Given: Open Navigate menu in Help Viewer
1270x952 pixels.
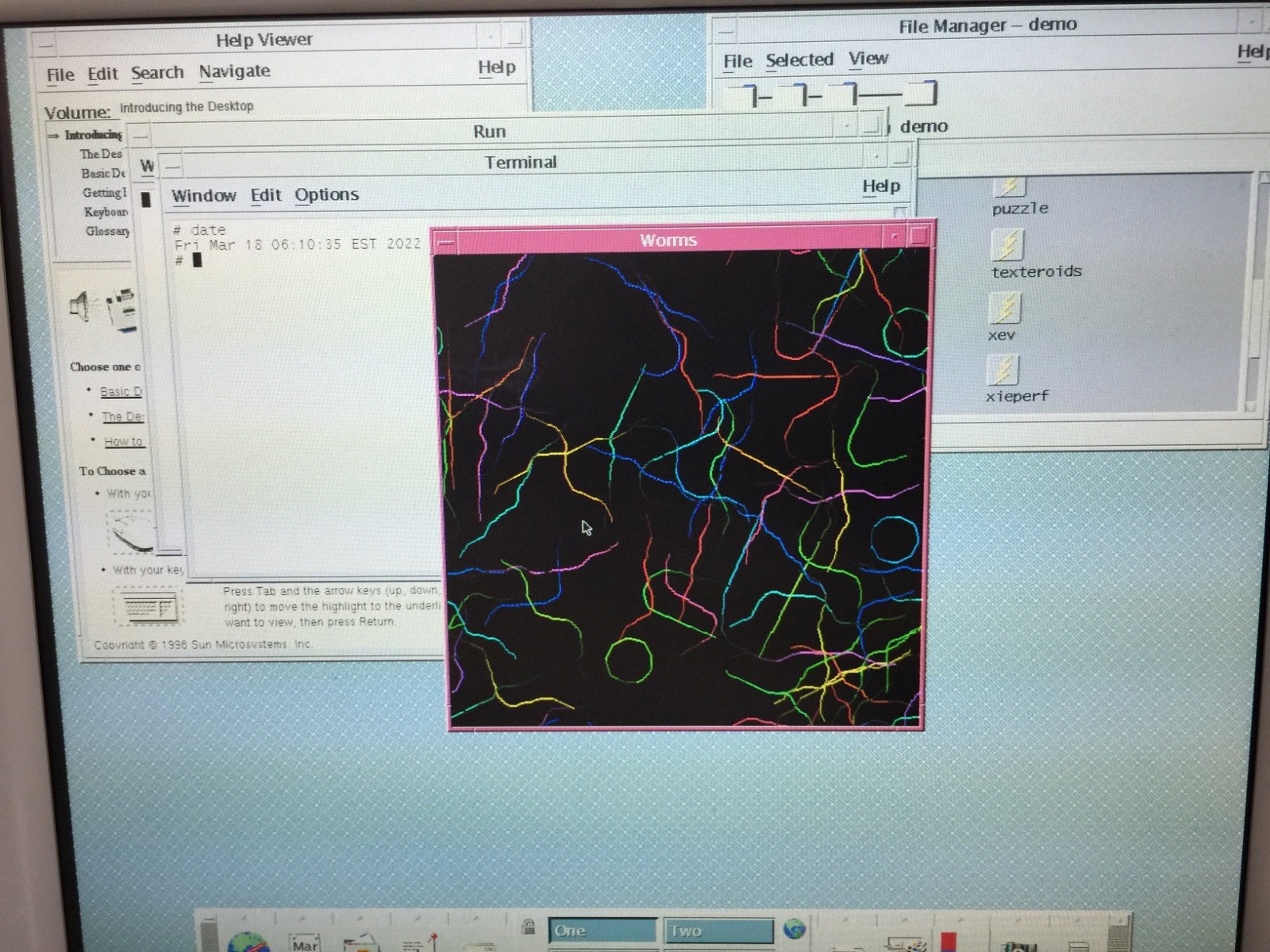Looking at the screenshot, I should pos(234,71).
